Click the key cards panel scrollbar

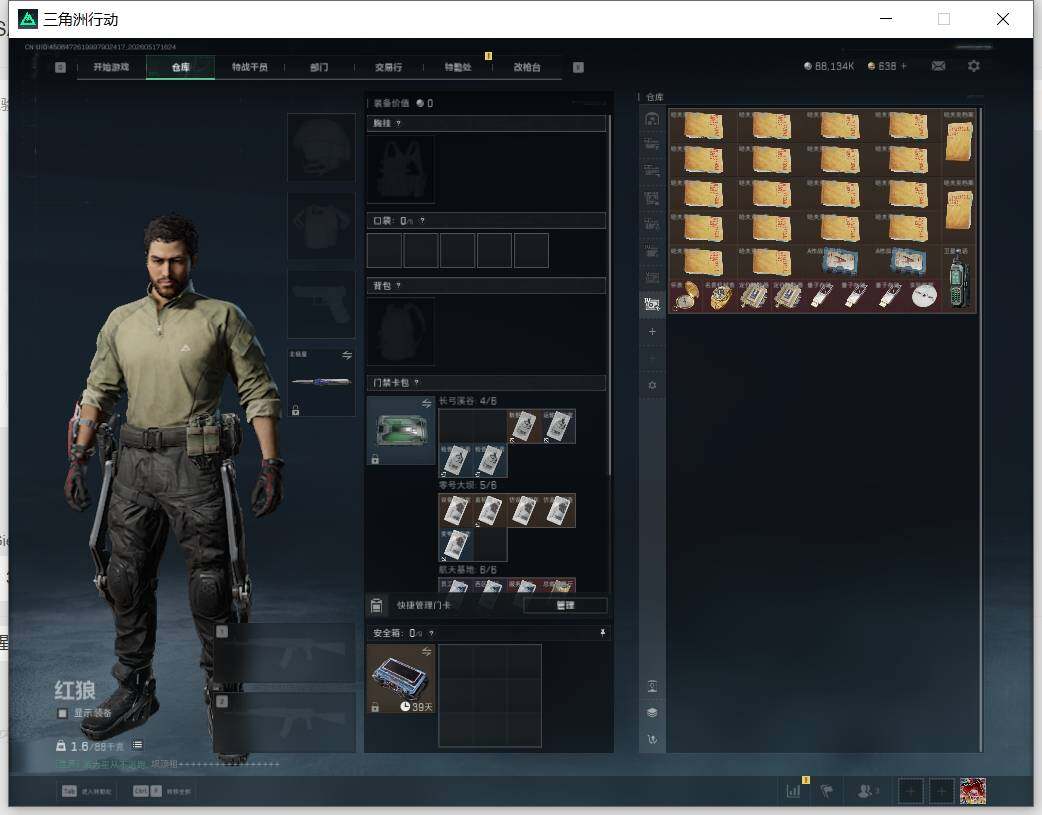click(609, 296)
